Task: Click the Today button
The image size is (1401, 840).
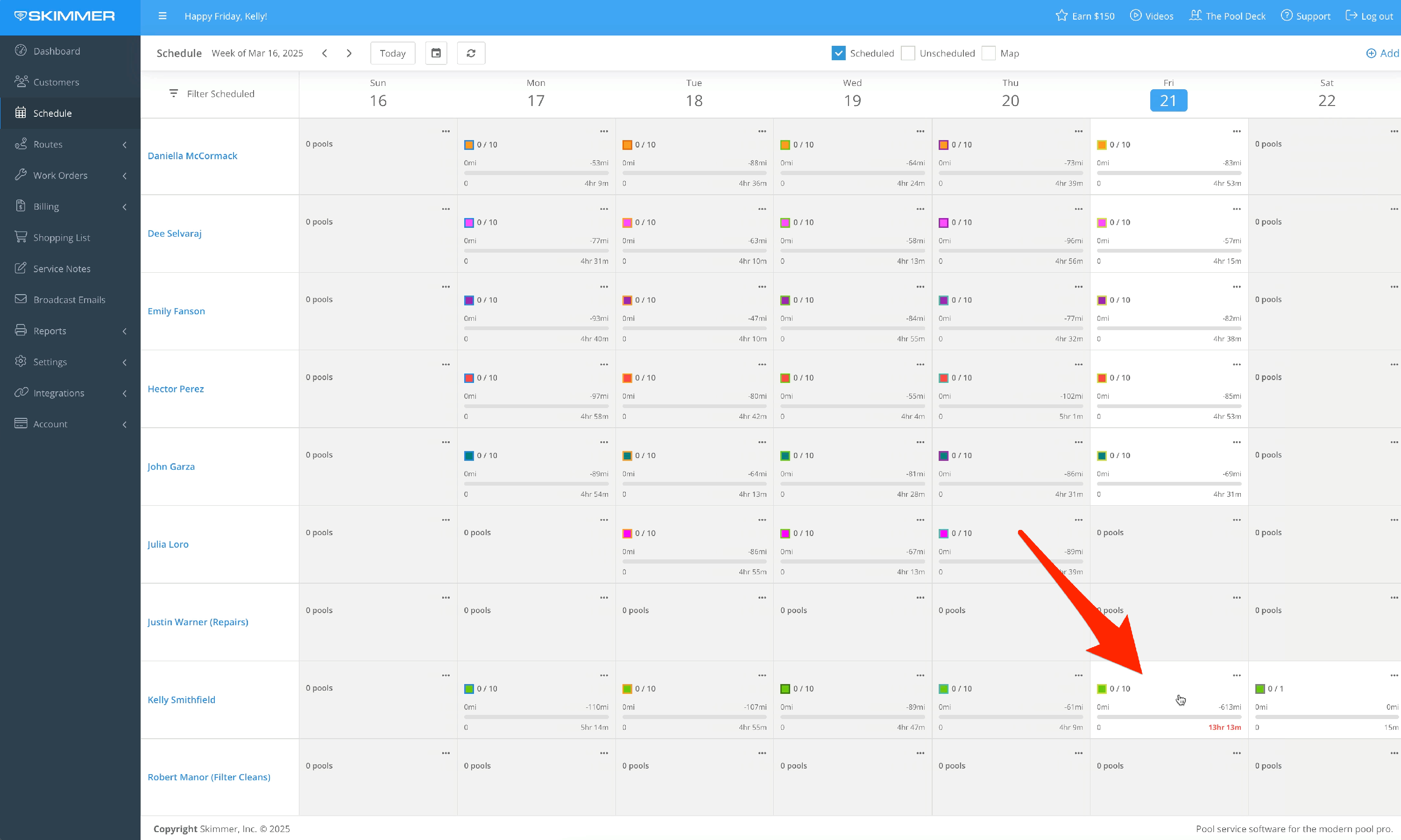Action: pyautogui.click(x=392, y=53)
